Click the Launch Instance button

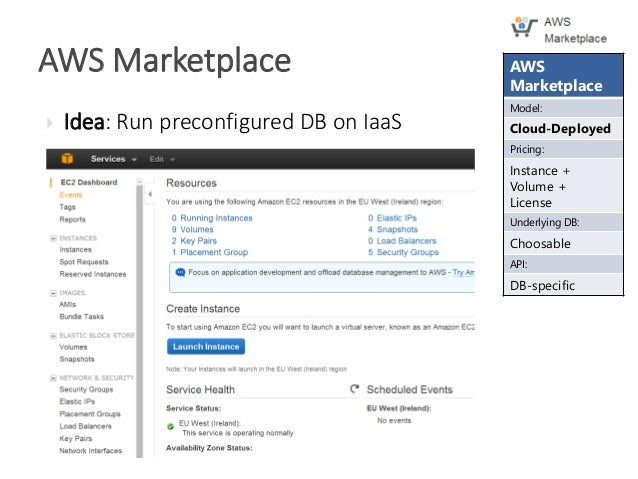point(206,347)
